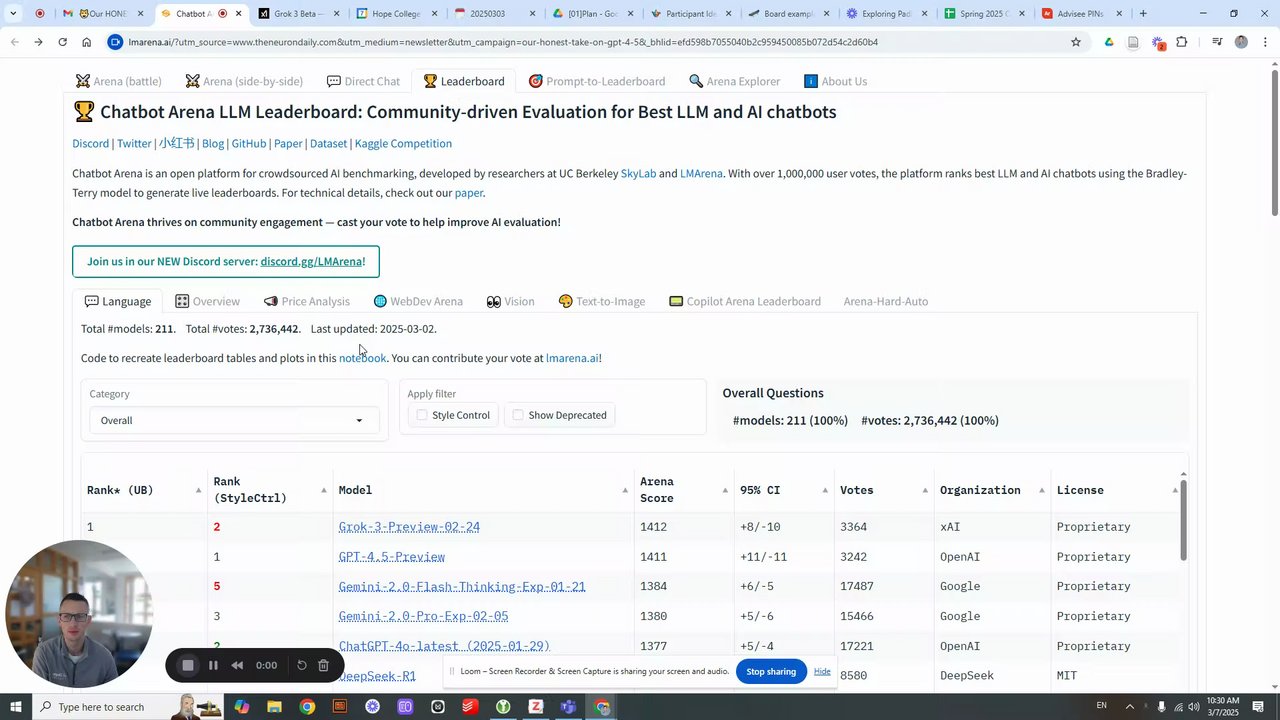Image resolution: width=1280 pixels, height=720 pixels.
Task: Sort by Rank (StyleCtrl) column arrows
Action: pos(323,490)
